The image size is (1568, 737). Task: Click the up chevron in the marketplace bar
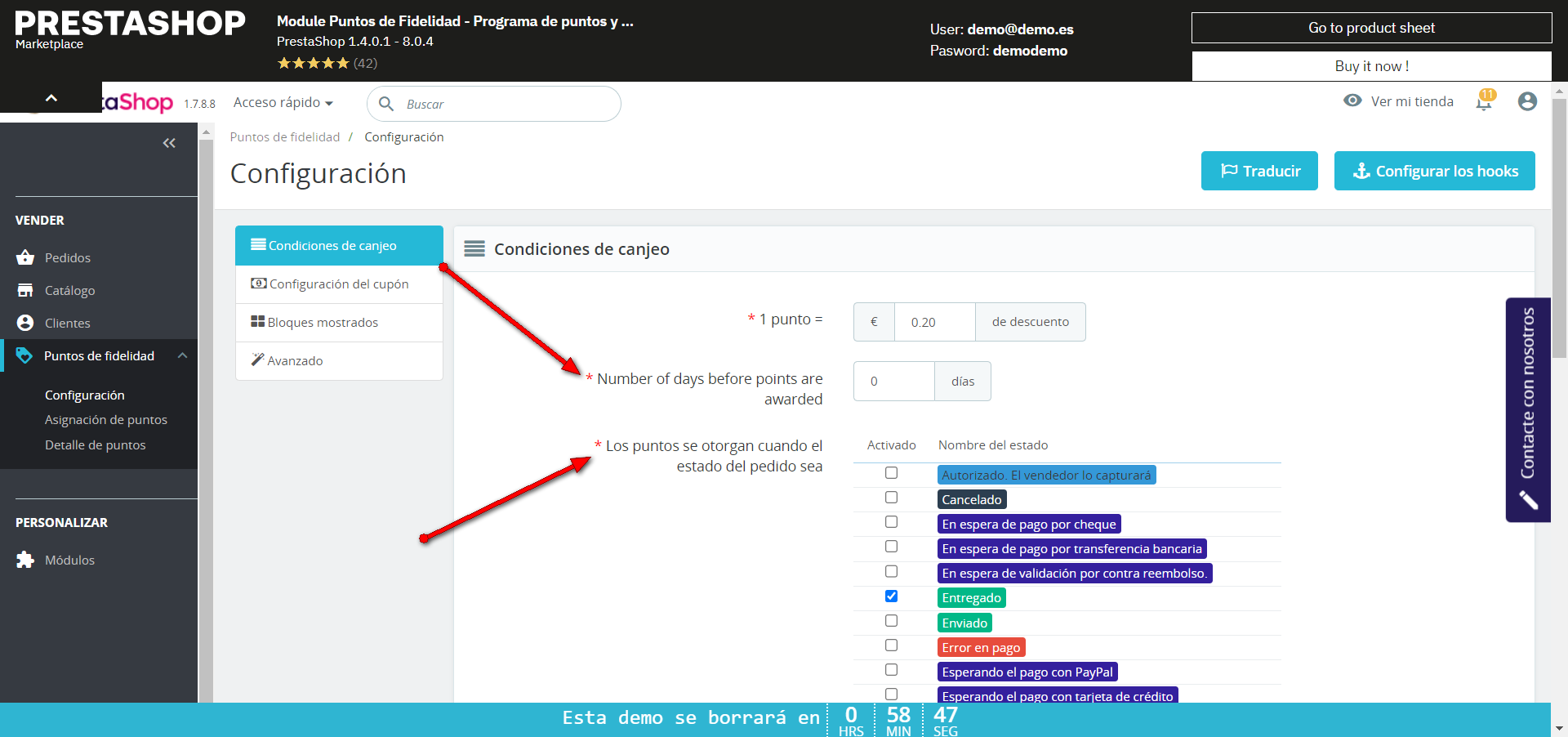pyautogui.click(x=51, y=98)
